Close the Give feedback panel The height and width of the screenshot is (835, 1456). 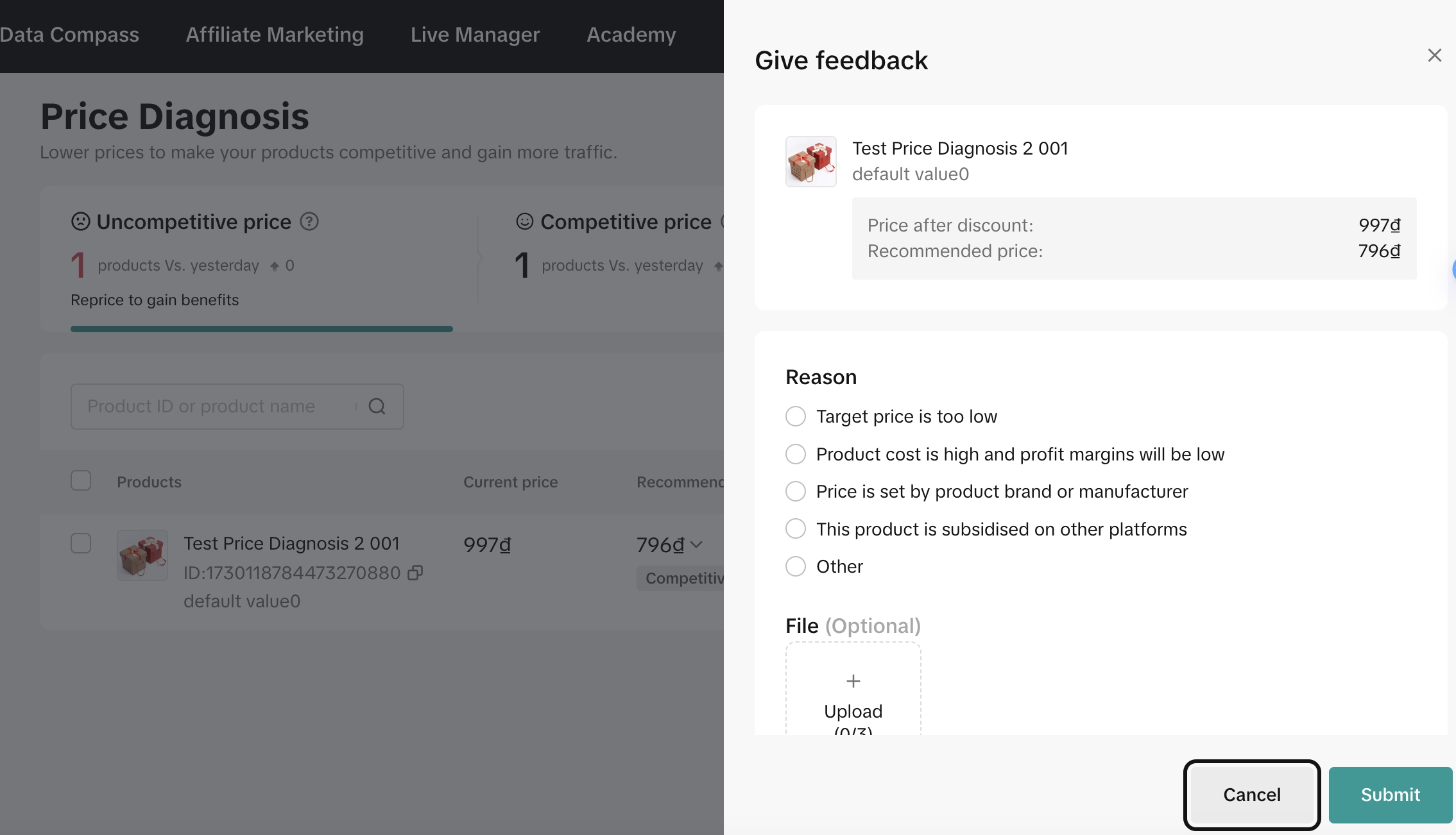(1434, 55)
